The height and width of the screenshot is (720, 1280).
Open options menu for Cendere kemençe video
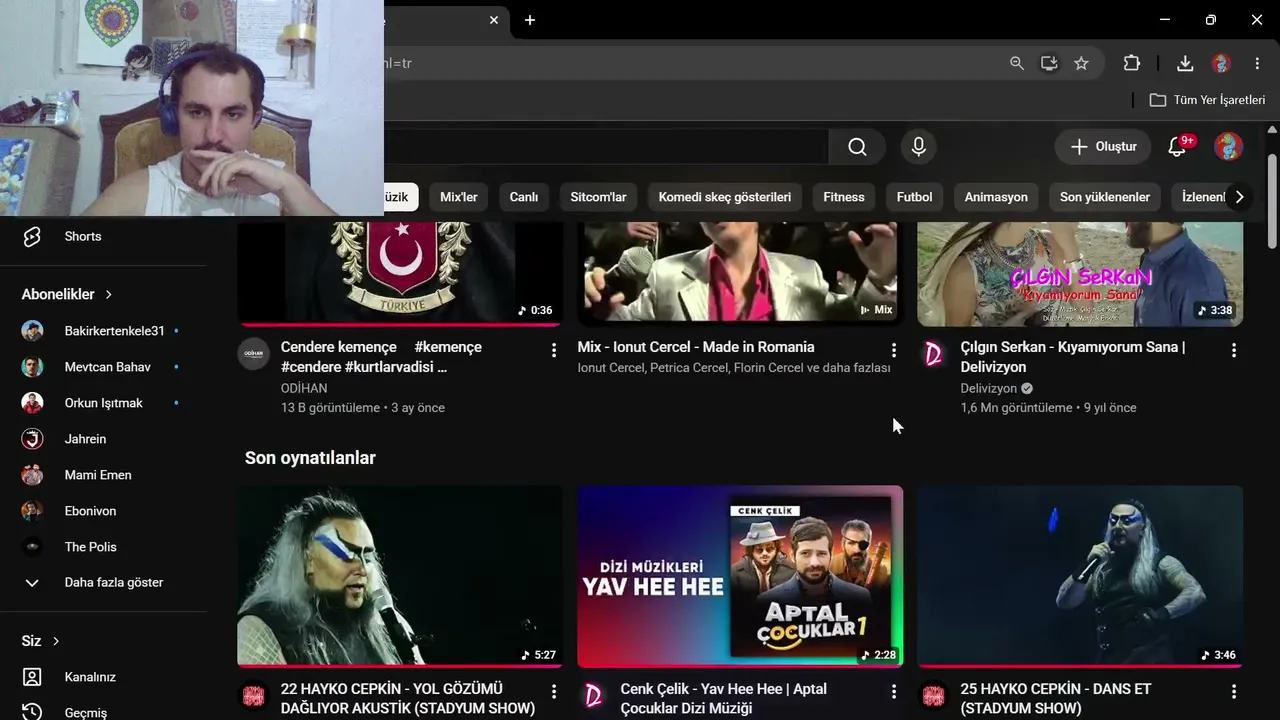tap(554, 350)
